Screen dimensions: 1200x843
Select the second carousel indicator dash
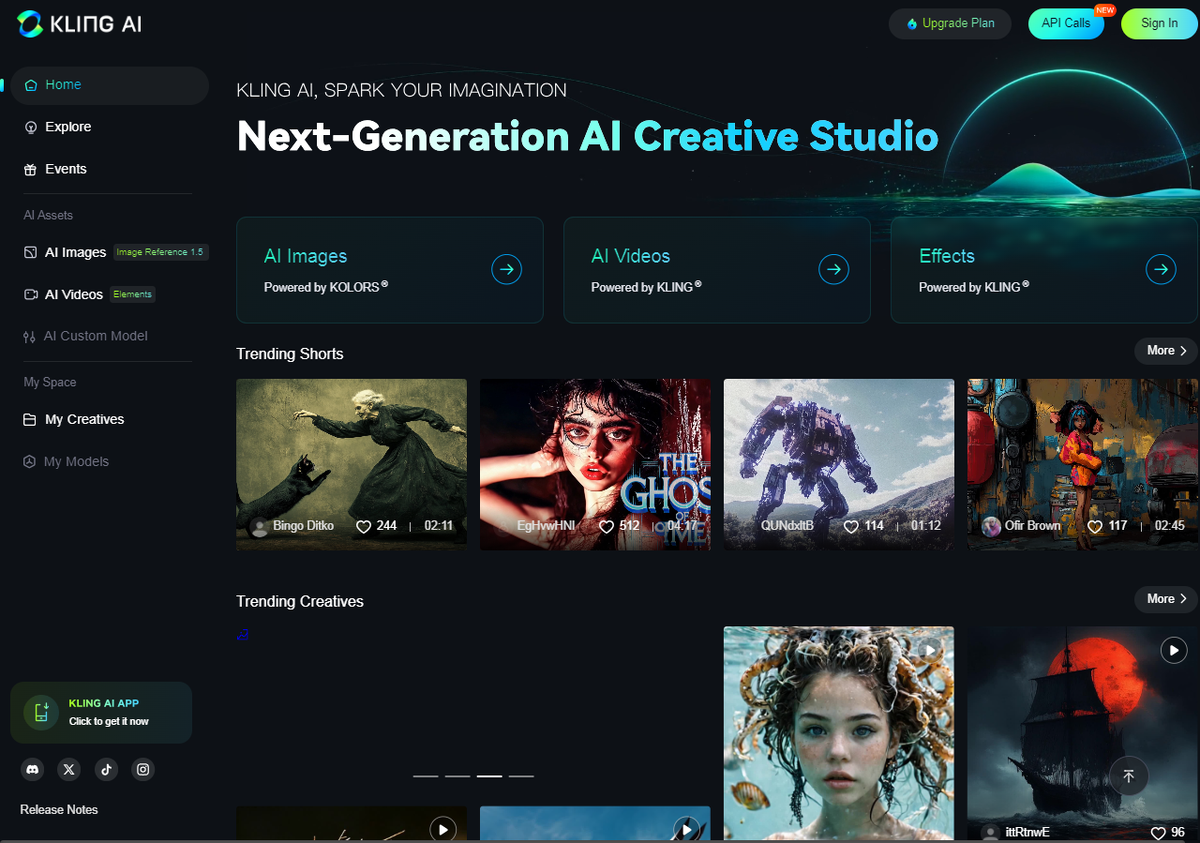[x=458, y=776]
